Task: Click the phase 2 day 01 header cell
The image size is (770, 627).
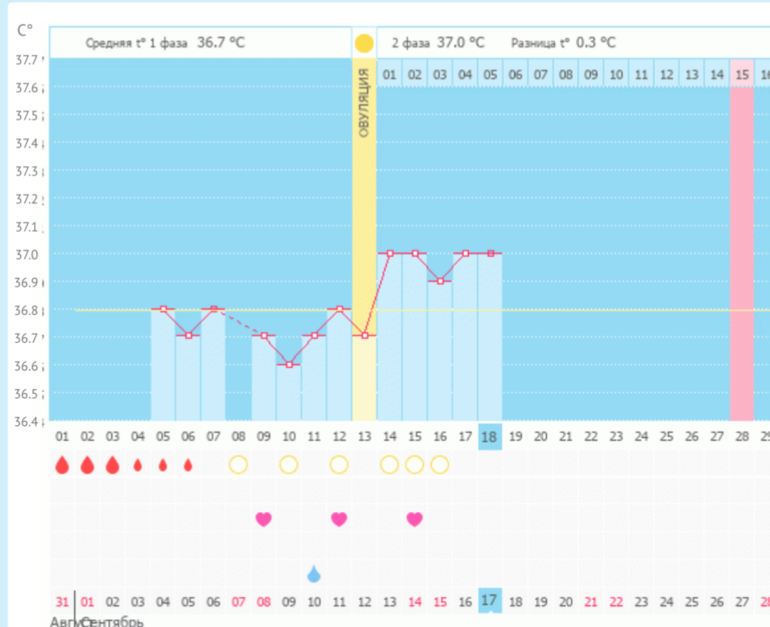Action: pos(389,74)
